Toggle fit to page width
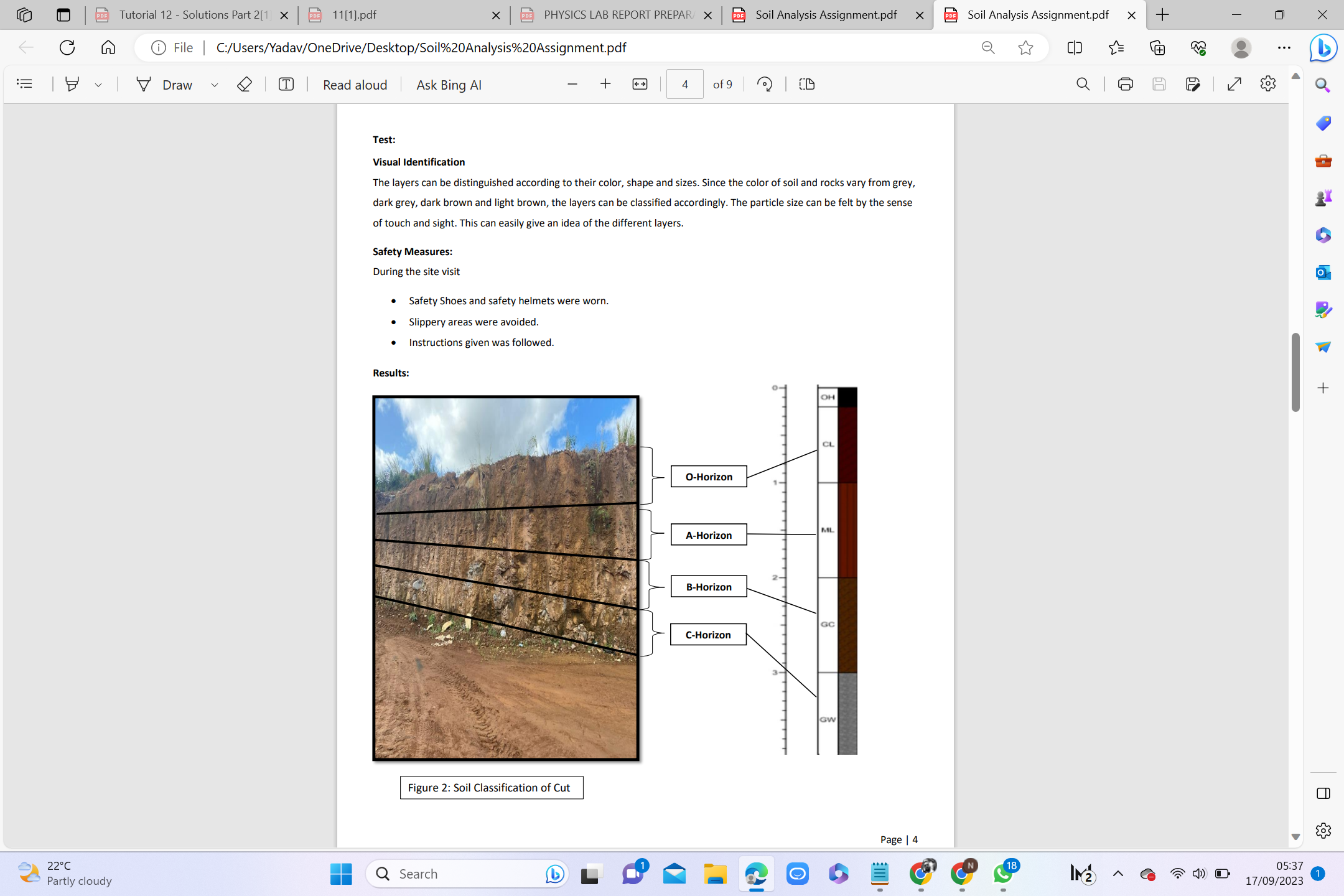 coord(639,84)
